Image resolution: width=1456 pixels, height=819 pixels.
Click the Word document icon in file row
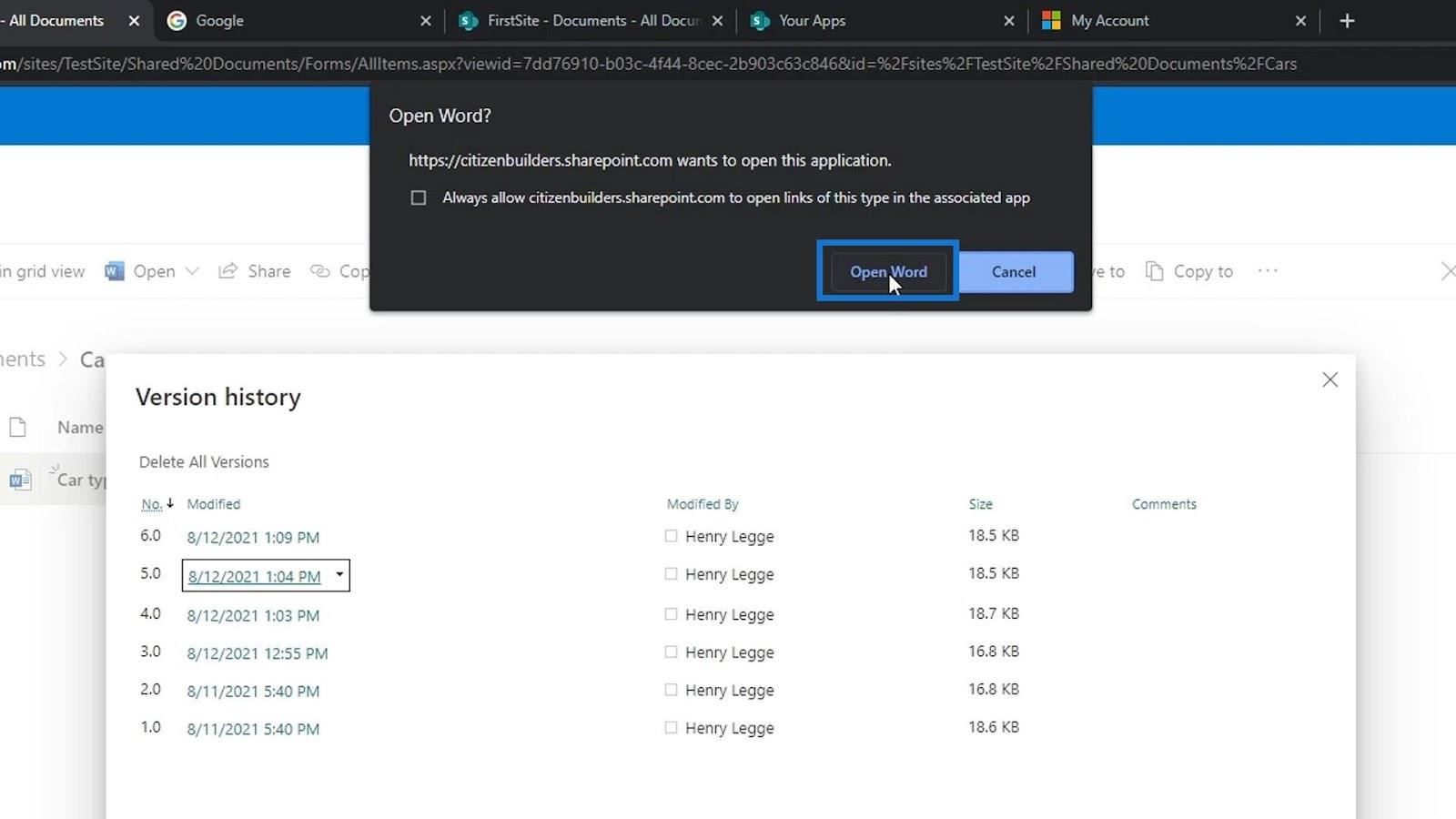coord(20,480)
